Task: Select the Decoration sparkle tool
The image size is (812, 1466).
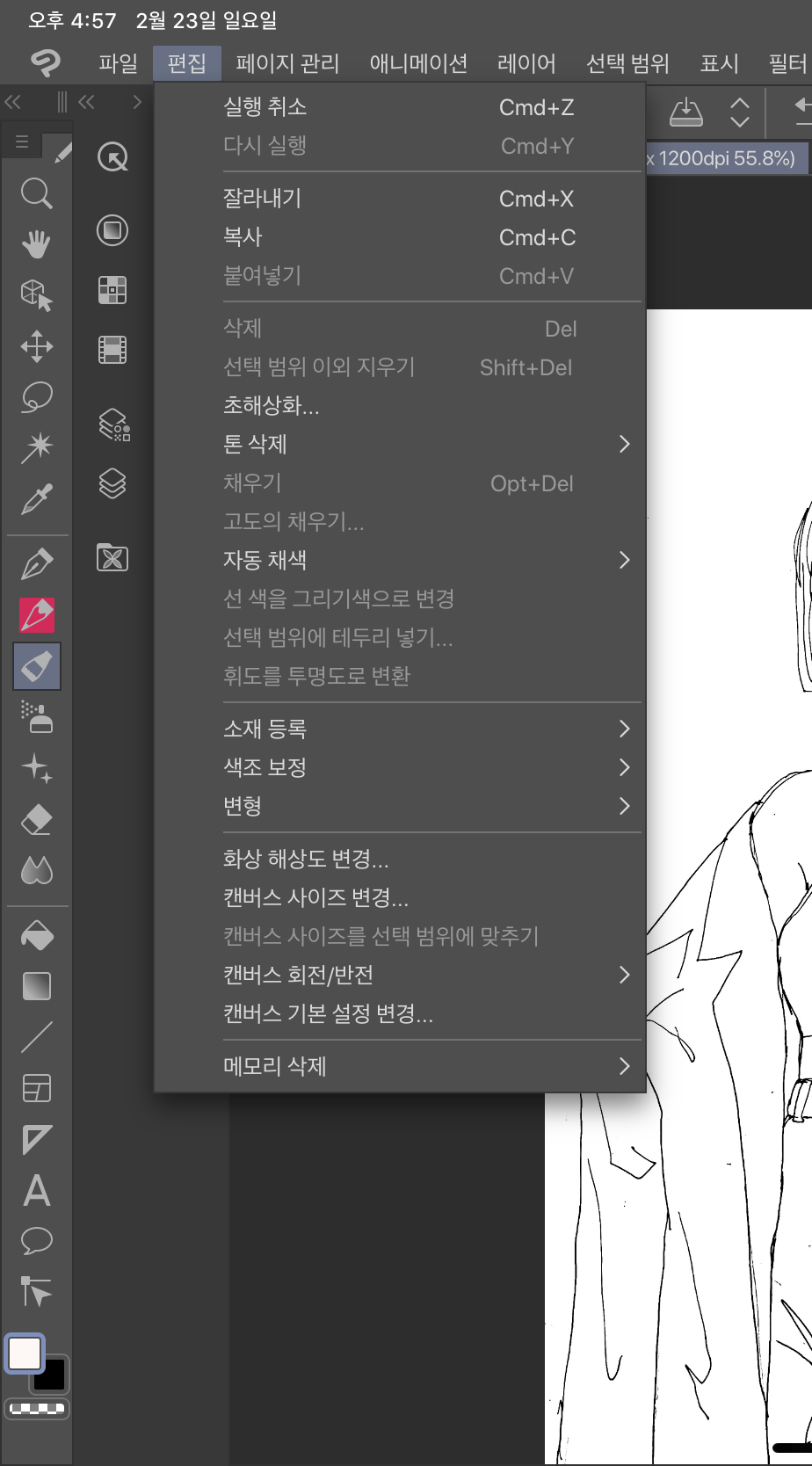Action: pyautogui.click(x=36, y=768)
